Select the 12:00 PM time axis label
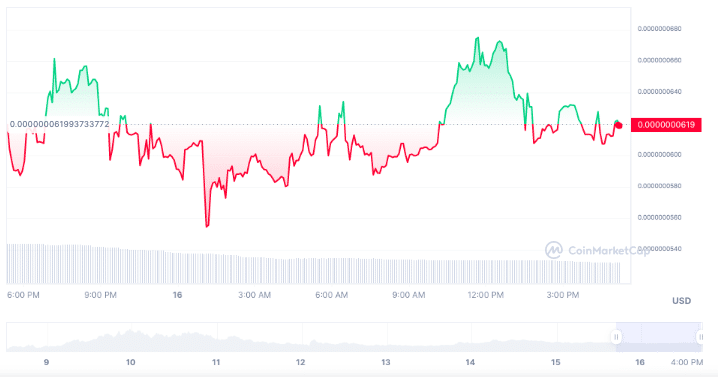 (485, 295)
